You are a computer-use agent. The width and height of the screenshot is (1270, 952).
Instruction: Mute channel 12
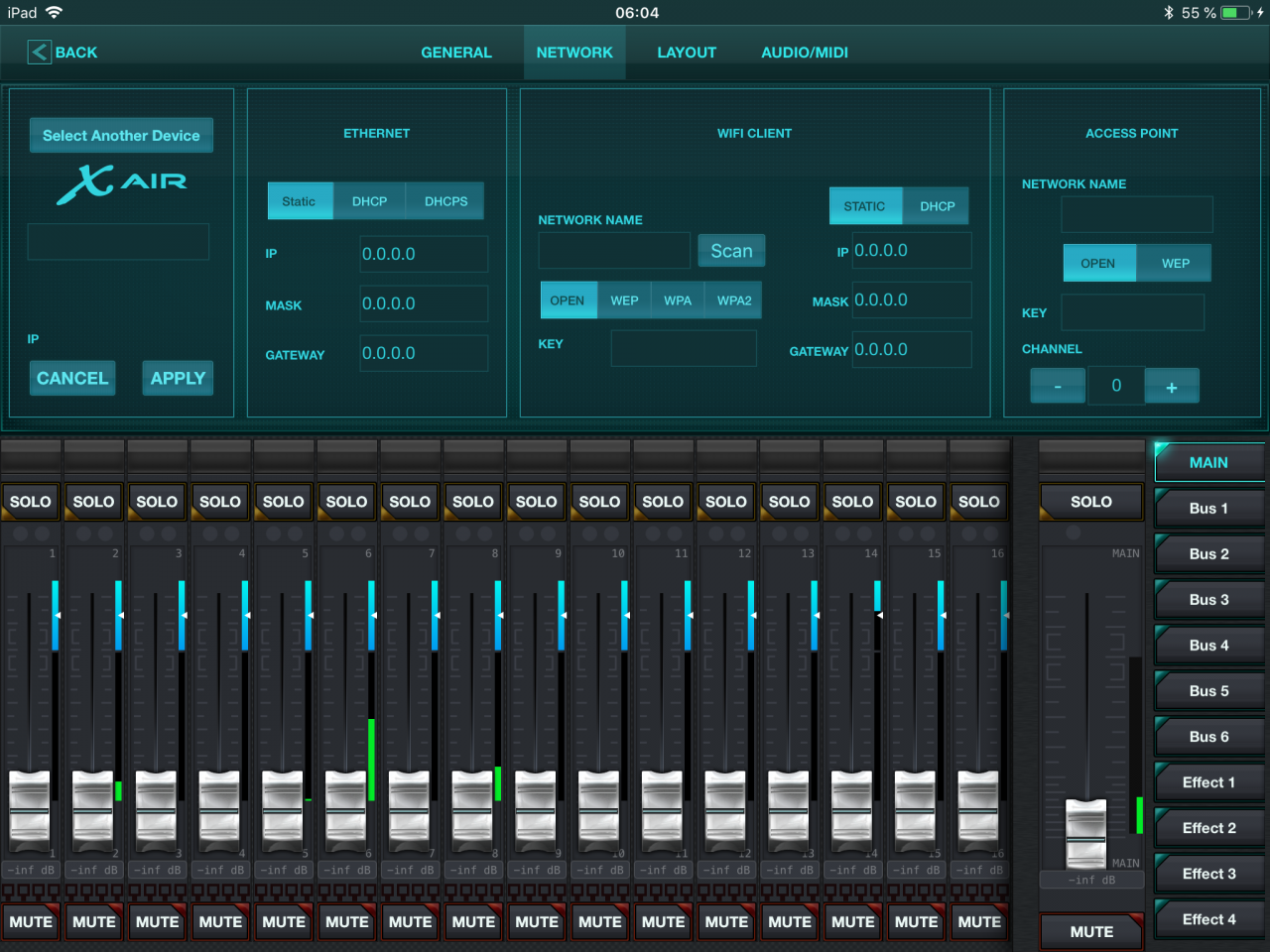pos(726,922)
